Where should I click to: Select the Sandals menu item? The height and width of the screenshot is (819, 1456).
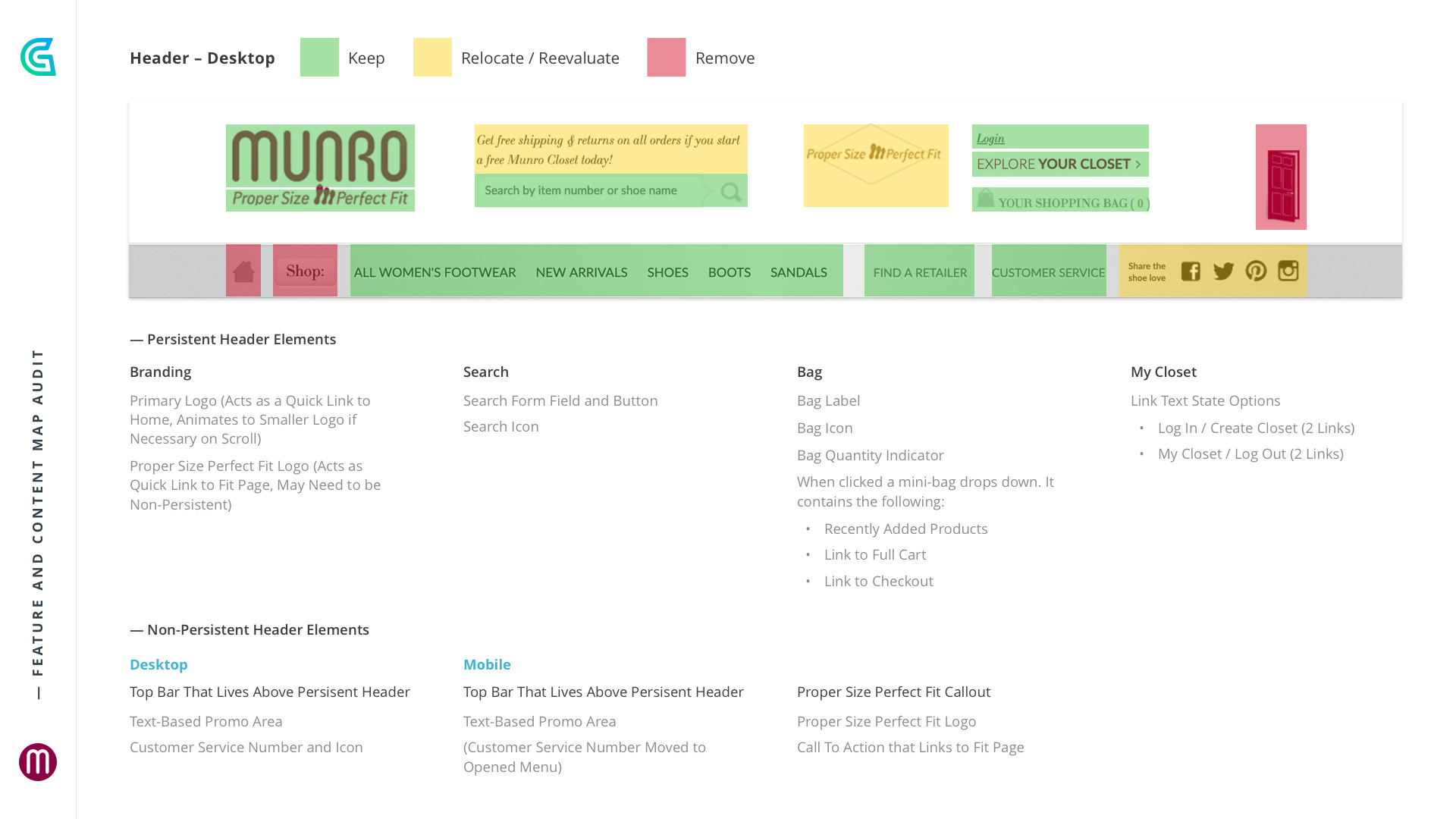(x=799, y=272)
